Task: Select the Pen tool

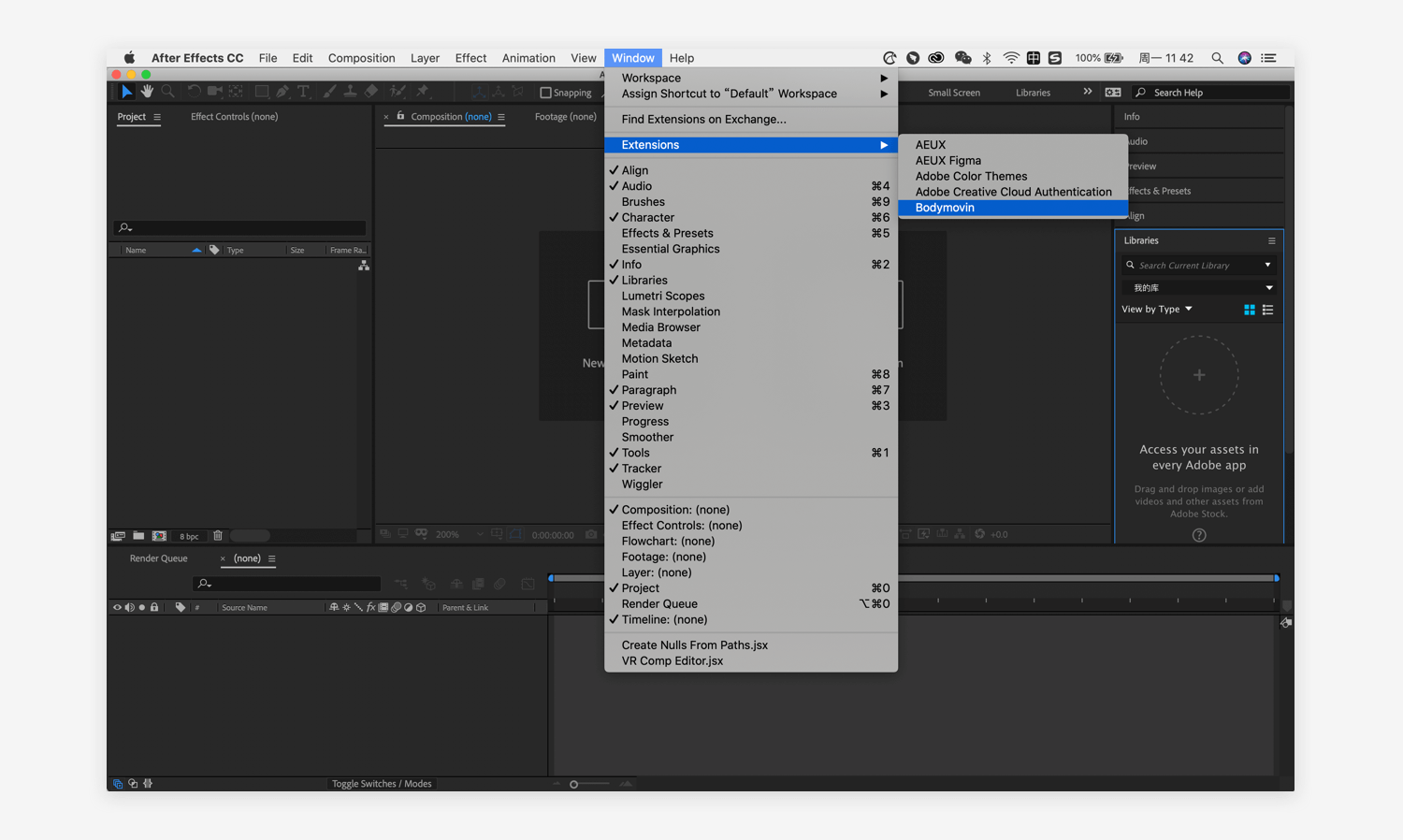Action: click(x=282, y=92)
